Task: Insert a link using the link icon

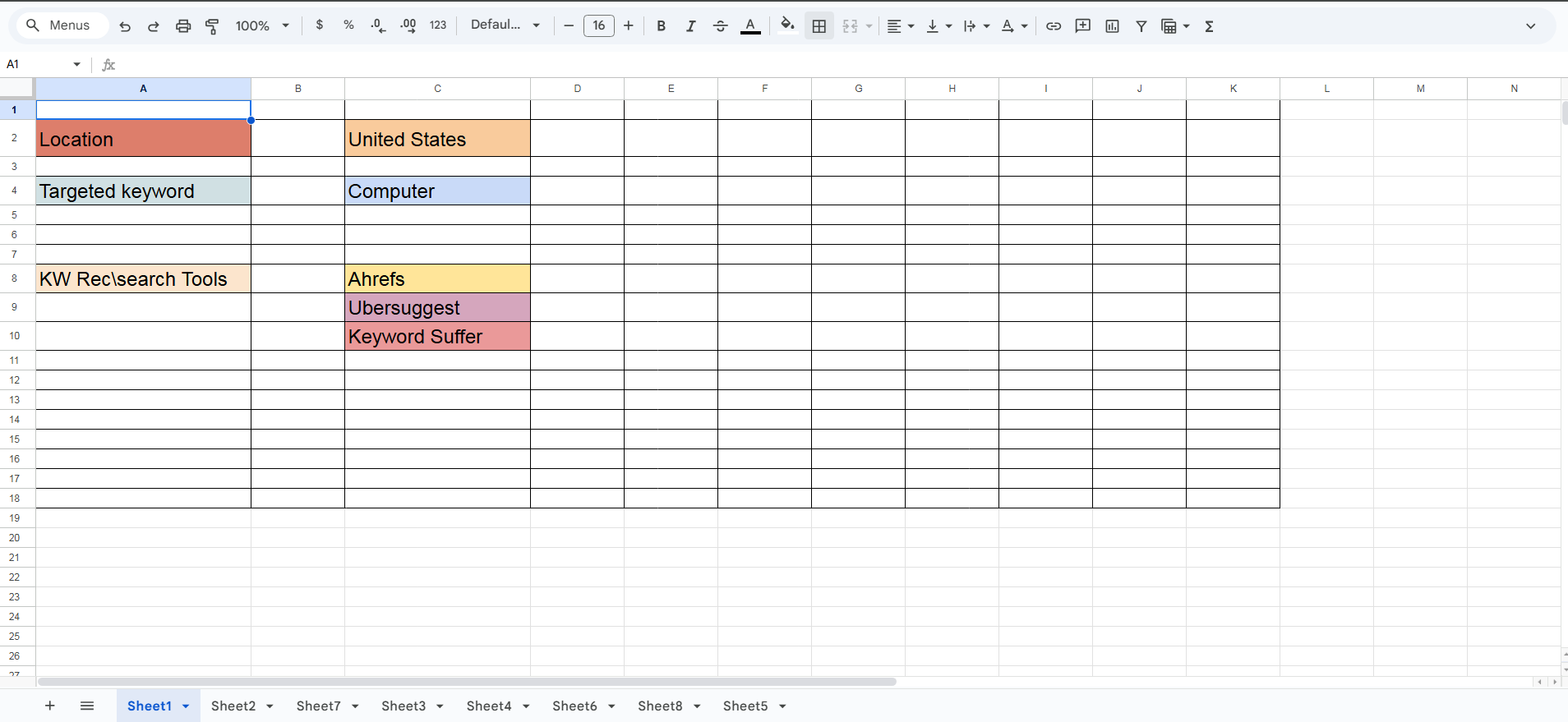Action: (x=1053, y=26)
